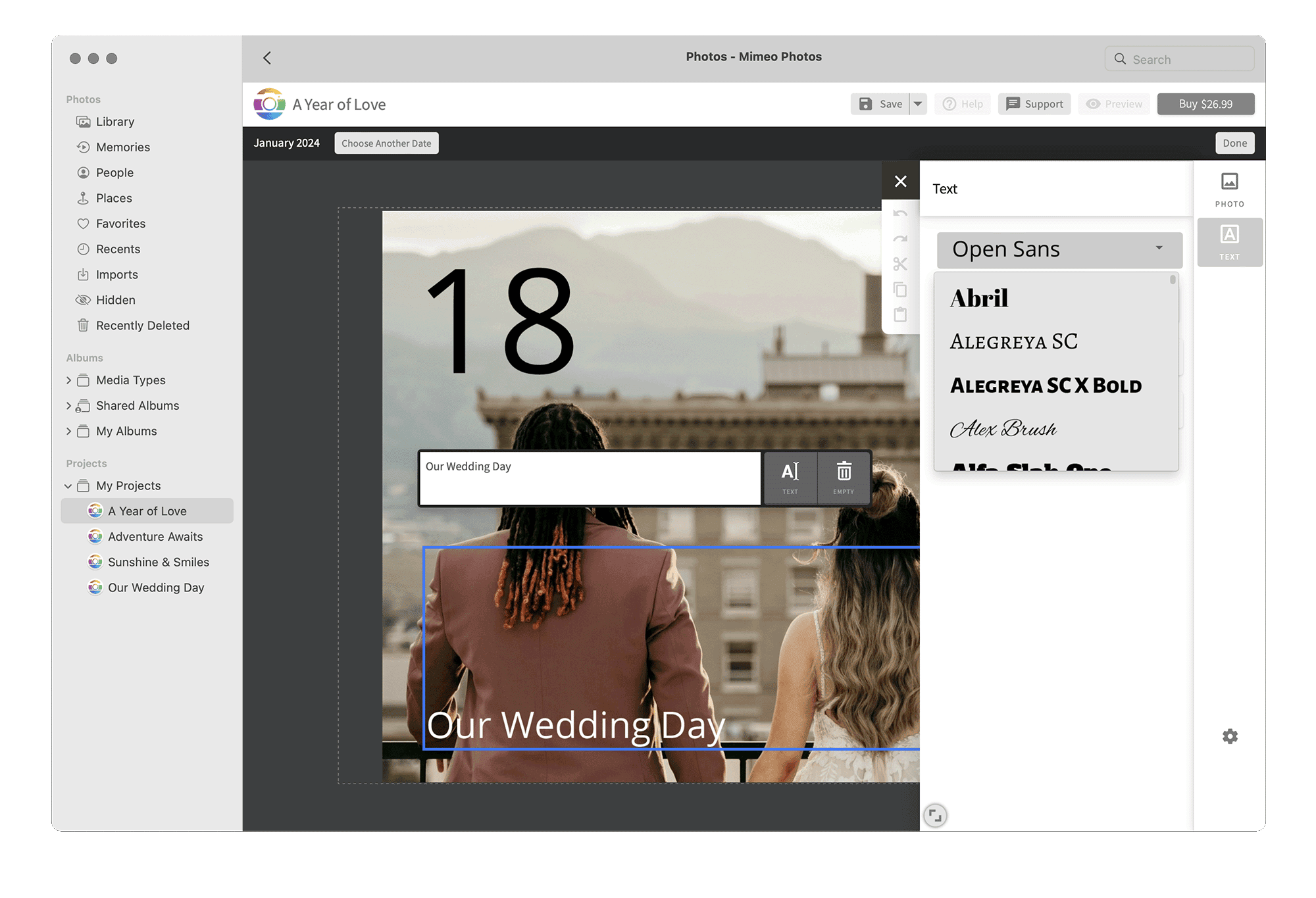Expand the Media Types album group
Screen dimensions: 1316x898
[x=68, y=380]
